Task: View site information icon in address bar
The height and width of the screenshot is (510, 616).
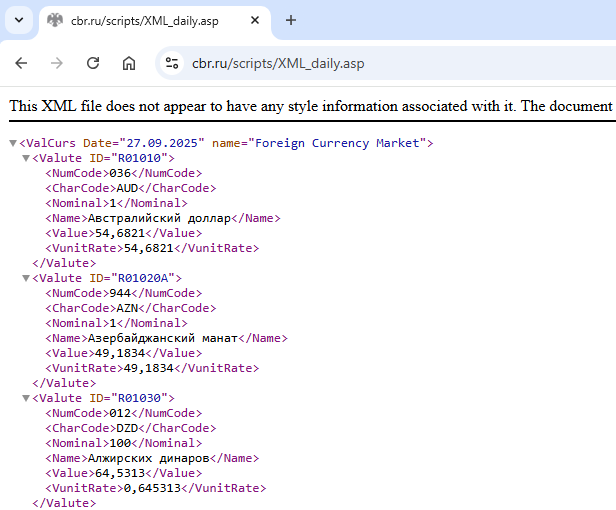Action: click(x=172, y=63)
